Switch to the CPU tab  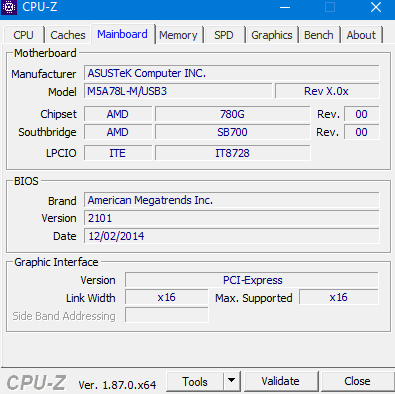pyautogui.click(x=23, y=35)
